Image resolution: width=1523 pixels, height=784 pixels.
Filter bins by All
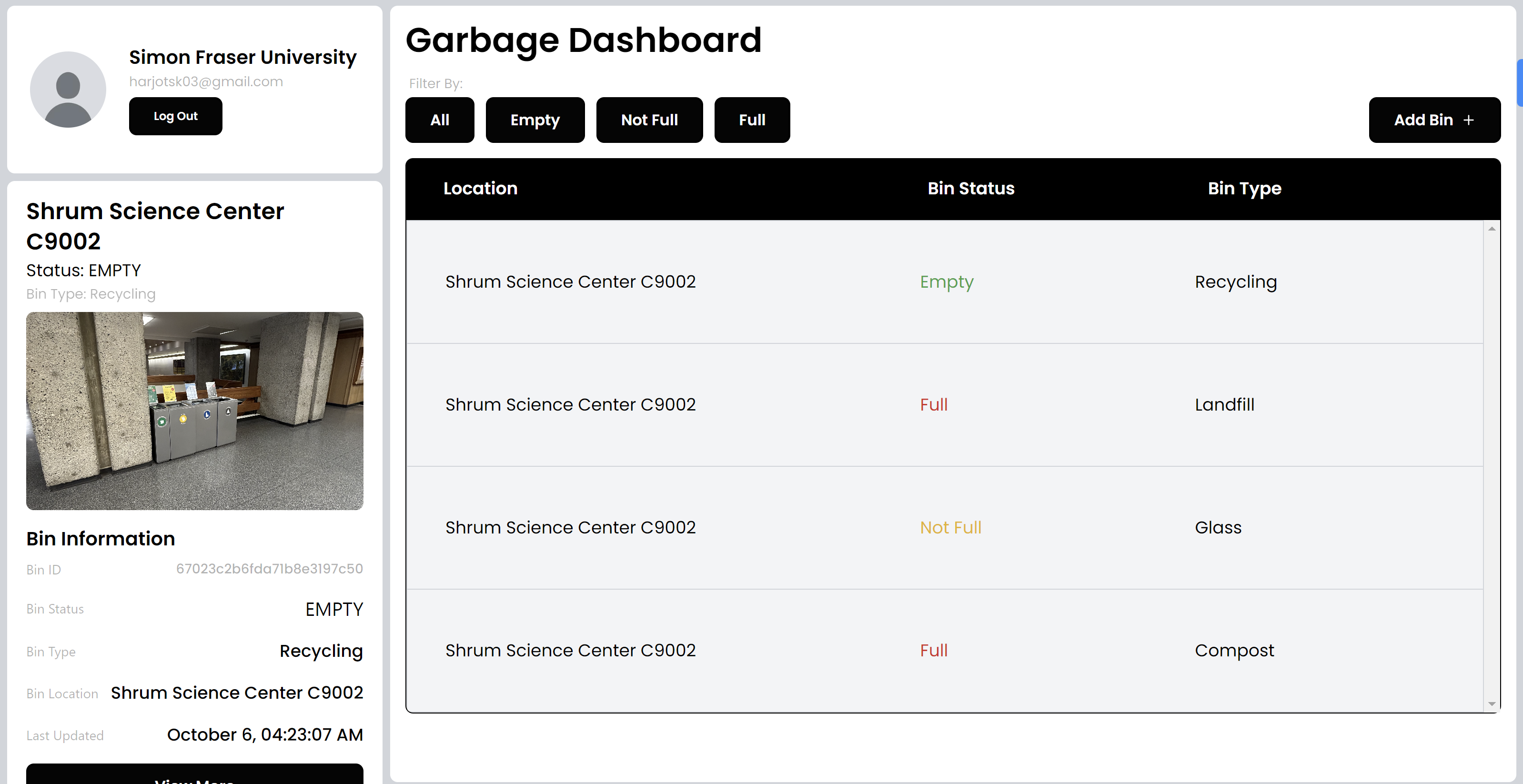pos(439,120)
